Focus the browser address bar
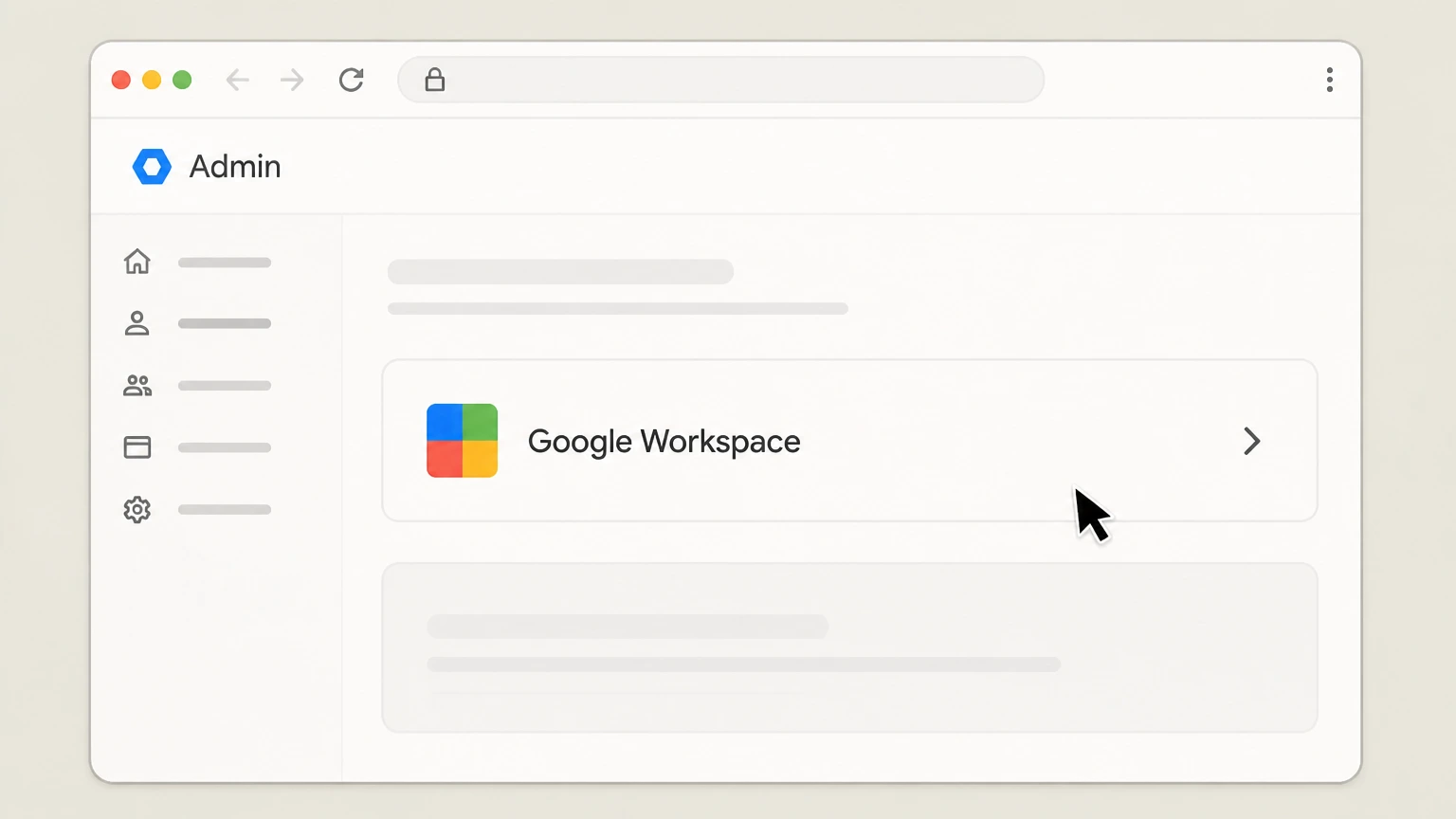The width and height of the screenshot is (1456, 819). (x=721, y=80)
